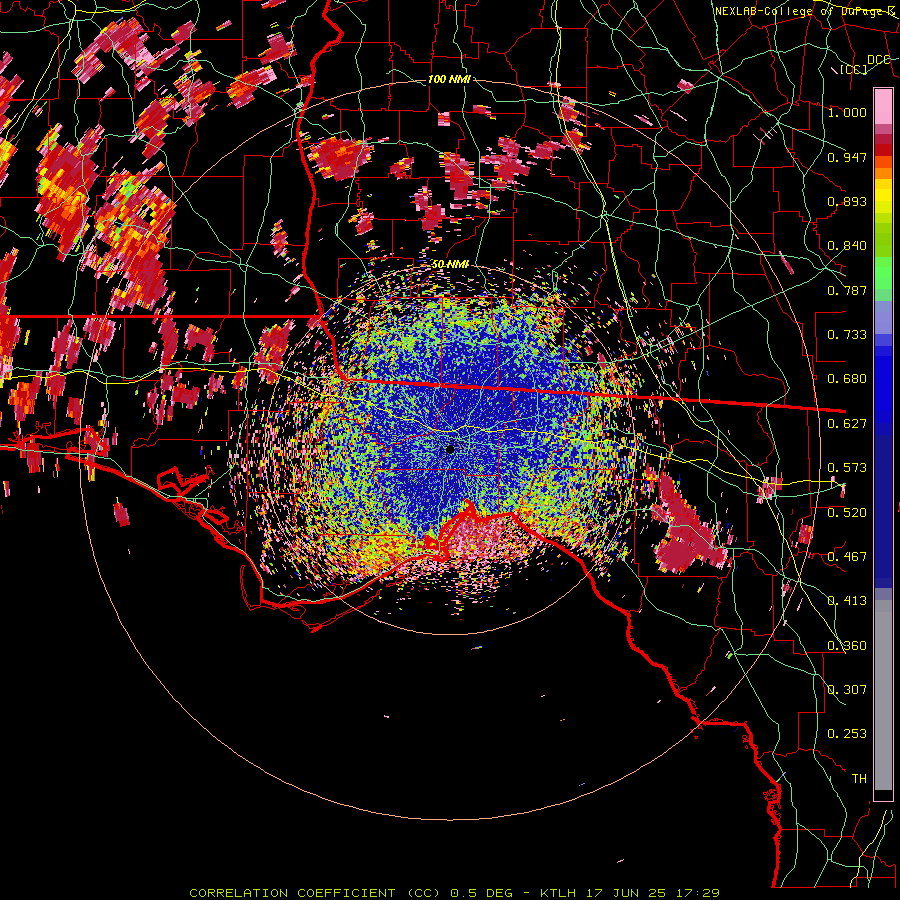Click the 0.413 value on the color scale
The height and width of the screenshot is (900, 900).
click(847, 601)
